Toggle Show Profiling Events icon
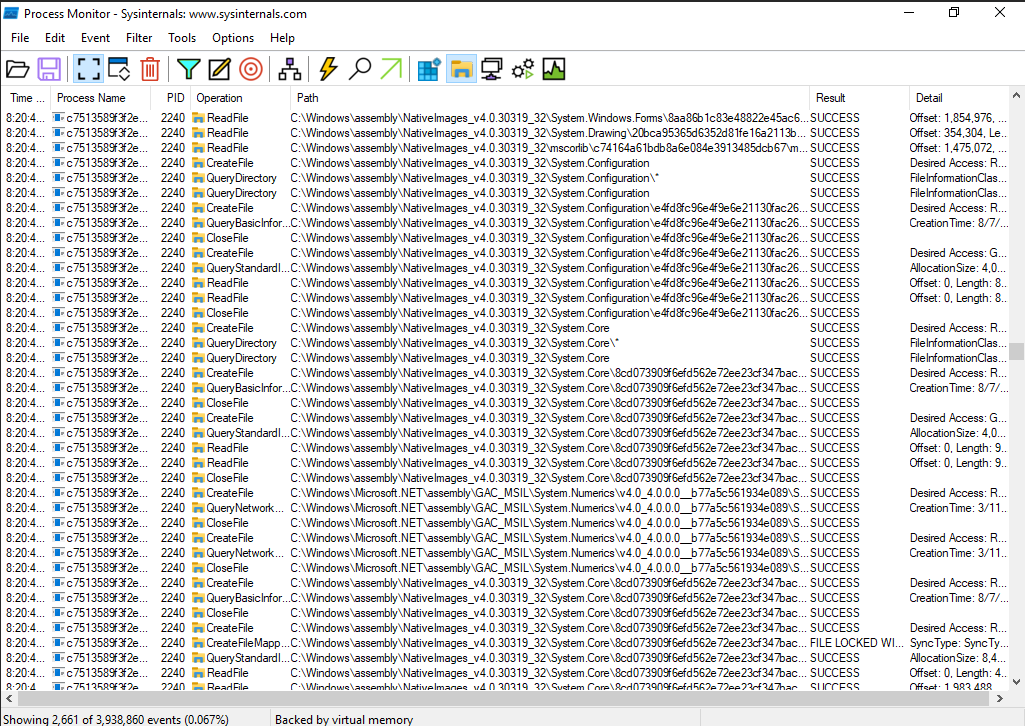1025x726 pixels. [554, 69]
